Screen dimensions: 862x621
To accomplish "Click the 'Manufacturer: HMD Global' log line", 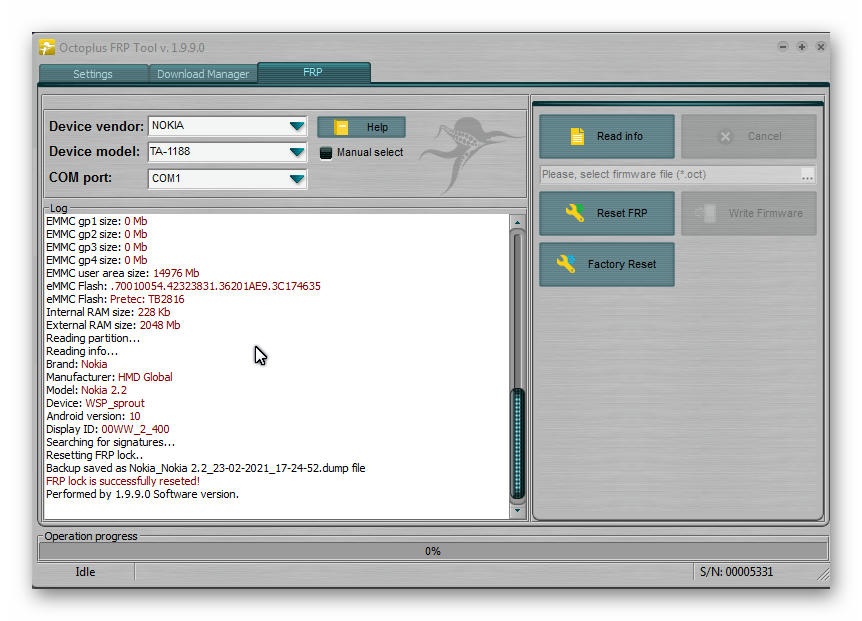I will 109,378.
